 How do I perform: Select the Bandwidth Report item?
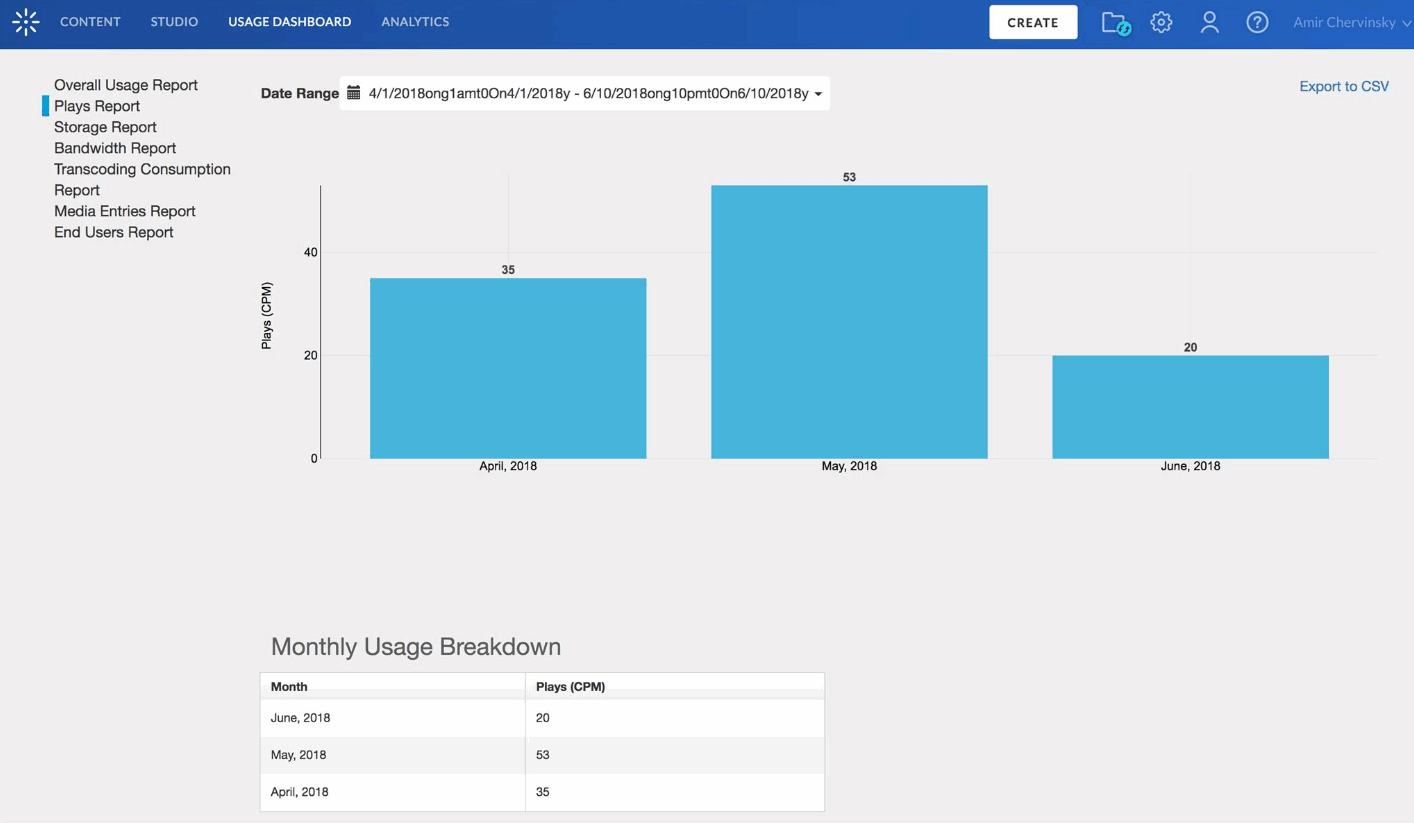(x=115, y=148)
